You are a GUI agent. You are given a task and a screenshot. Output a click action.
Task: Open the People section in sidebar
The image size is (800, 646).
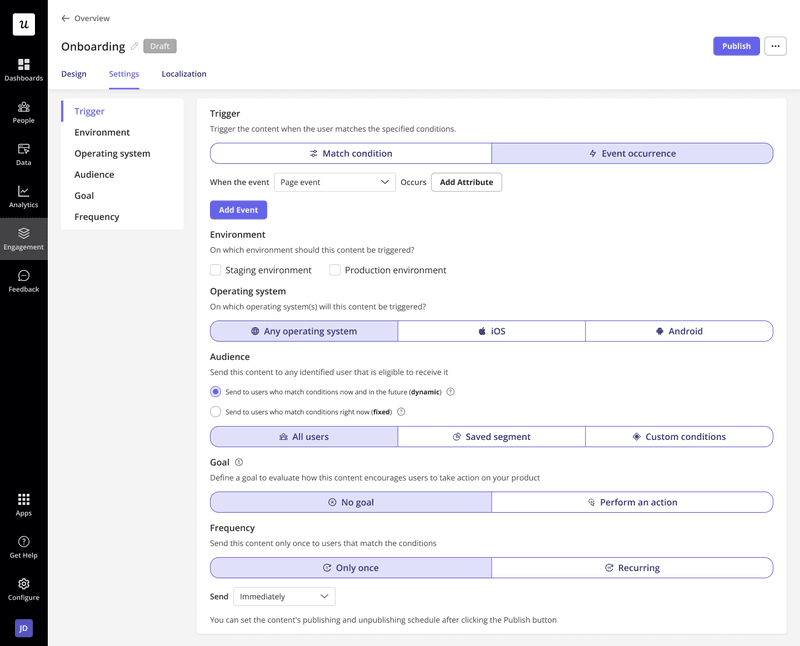[22, 112]
